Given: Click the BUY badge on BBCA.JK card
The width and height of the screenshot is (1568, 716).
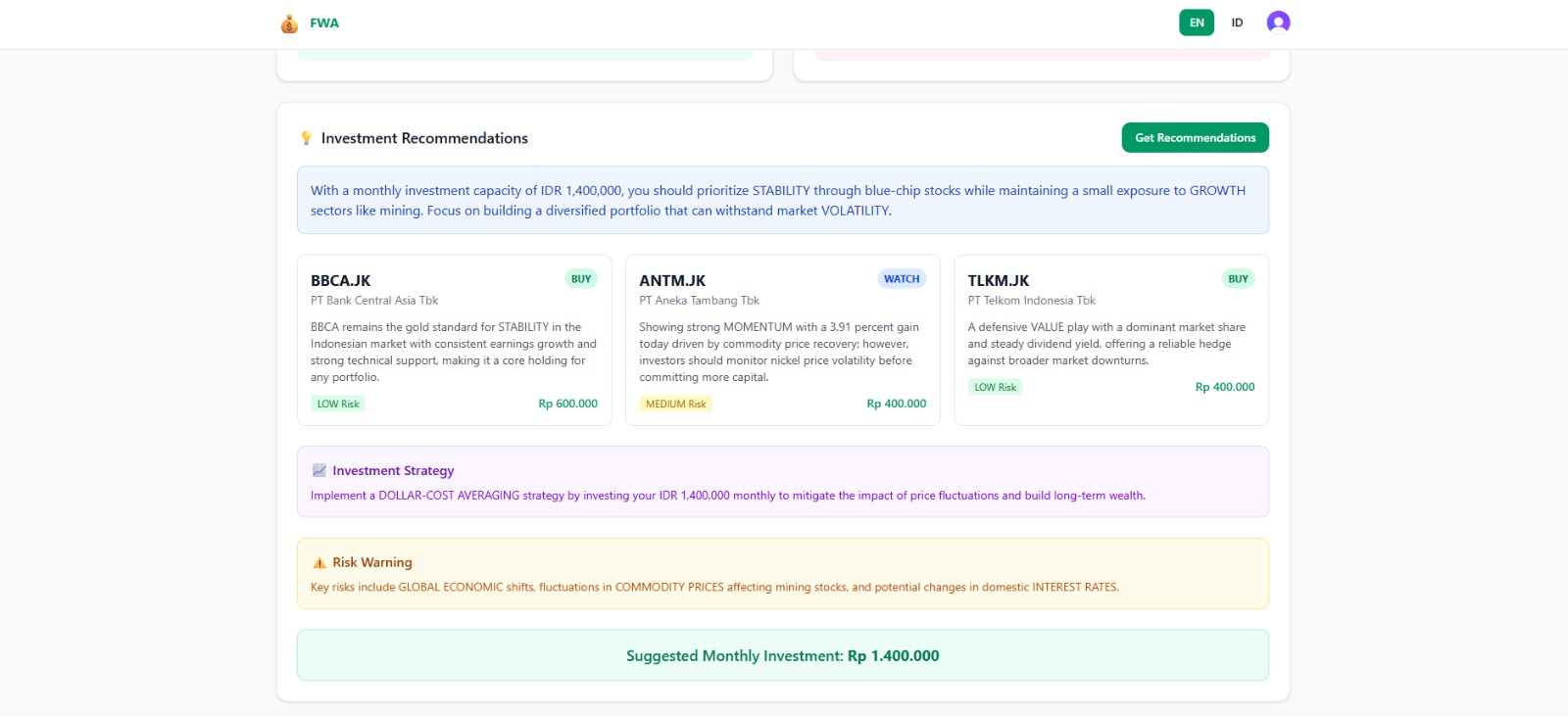Looking at the screenshot, I should (x=581, y=279).
